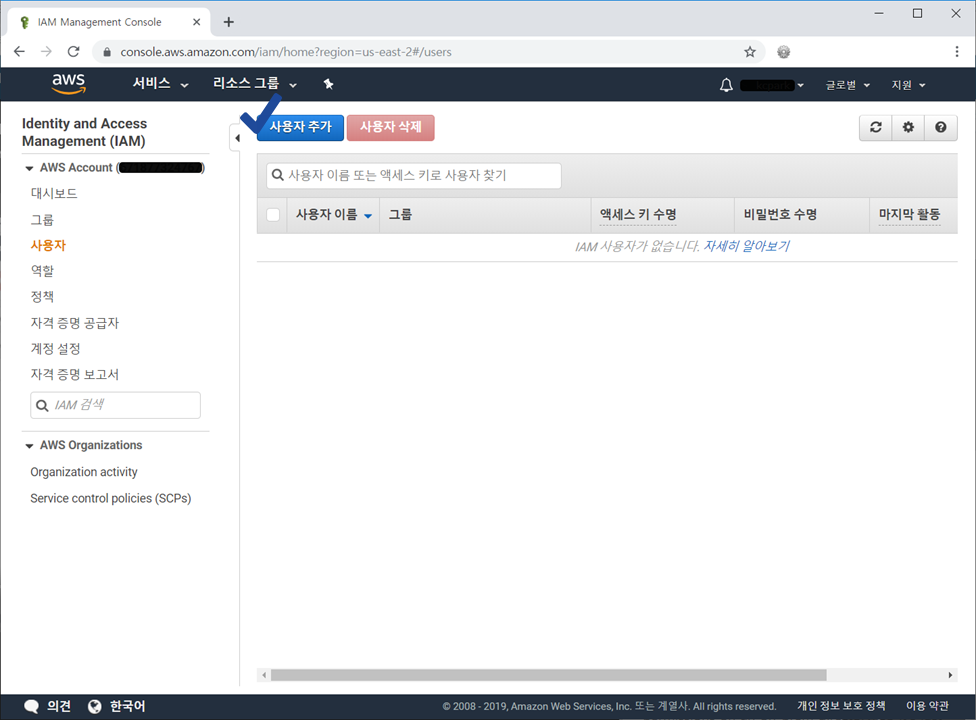Viewport: 976px width, 720px height.
Task: Sort by 사용자 이름 column arrow
Action: pos(368,216)
